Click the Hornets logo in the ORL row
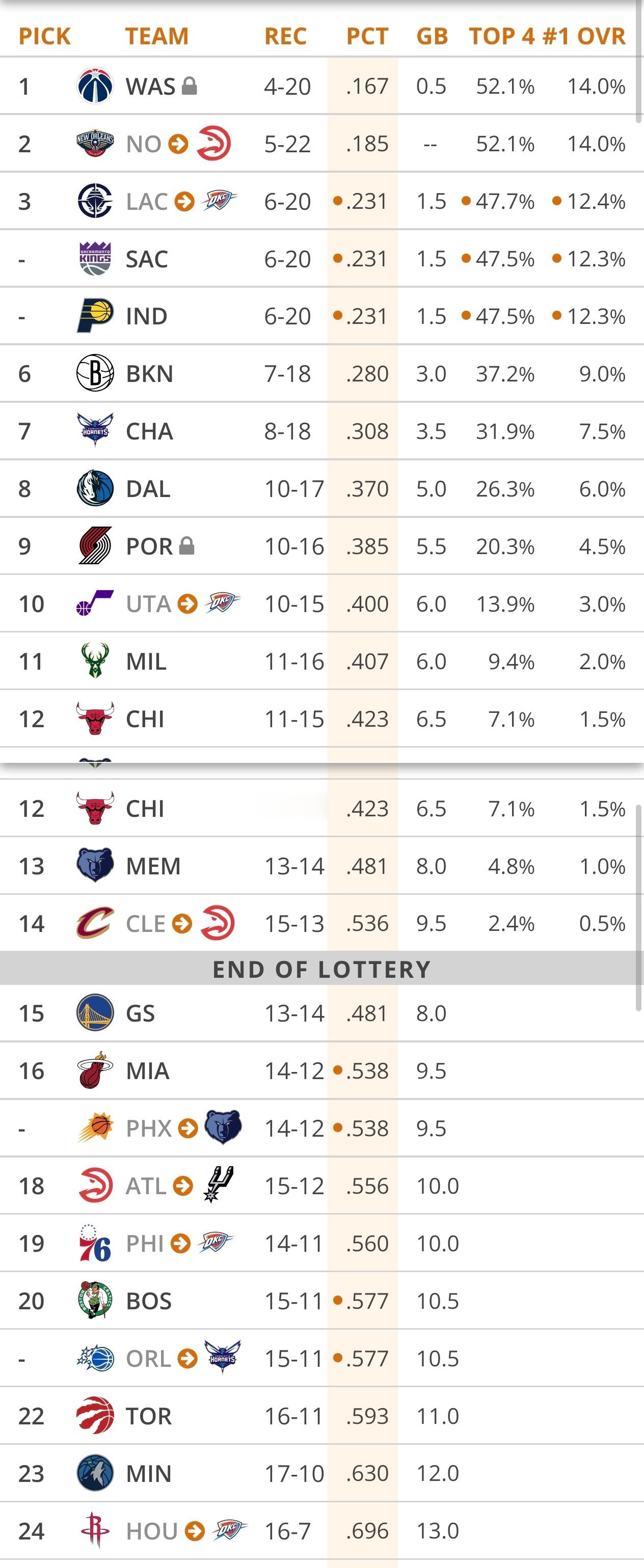 coord(222,1357)
